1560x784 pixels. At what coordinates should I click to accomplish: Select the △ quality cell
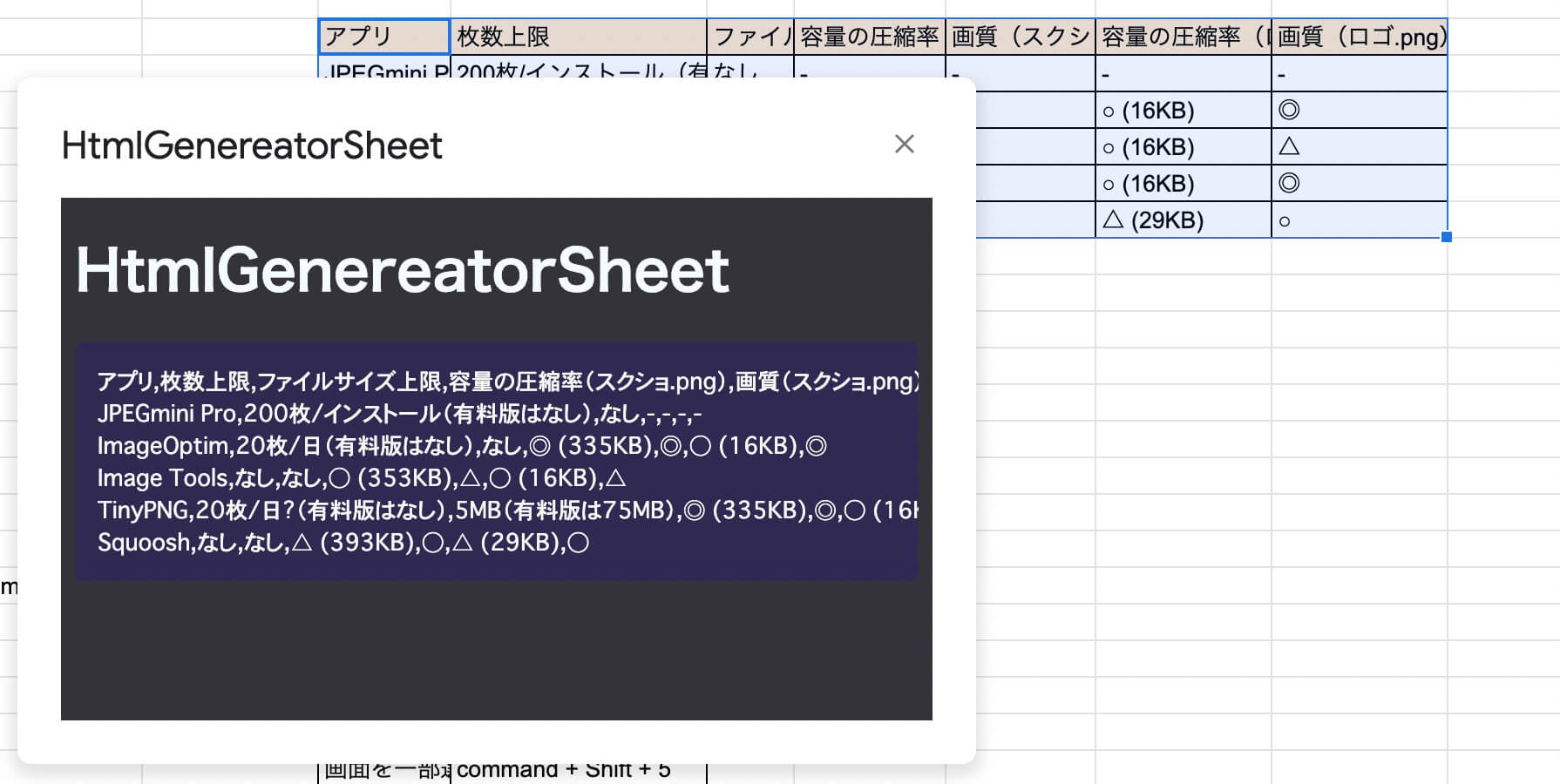click(1290, 147)
